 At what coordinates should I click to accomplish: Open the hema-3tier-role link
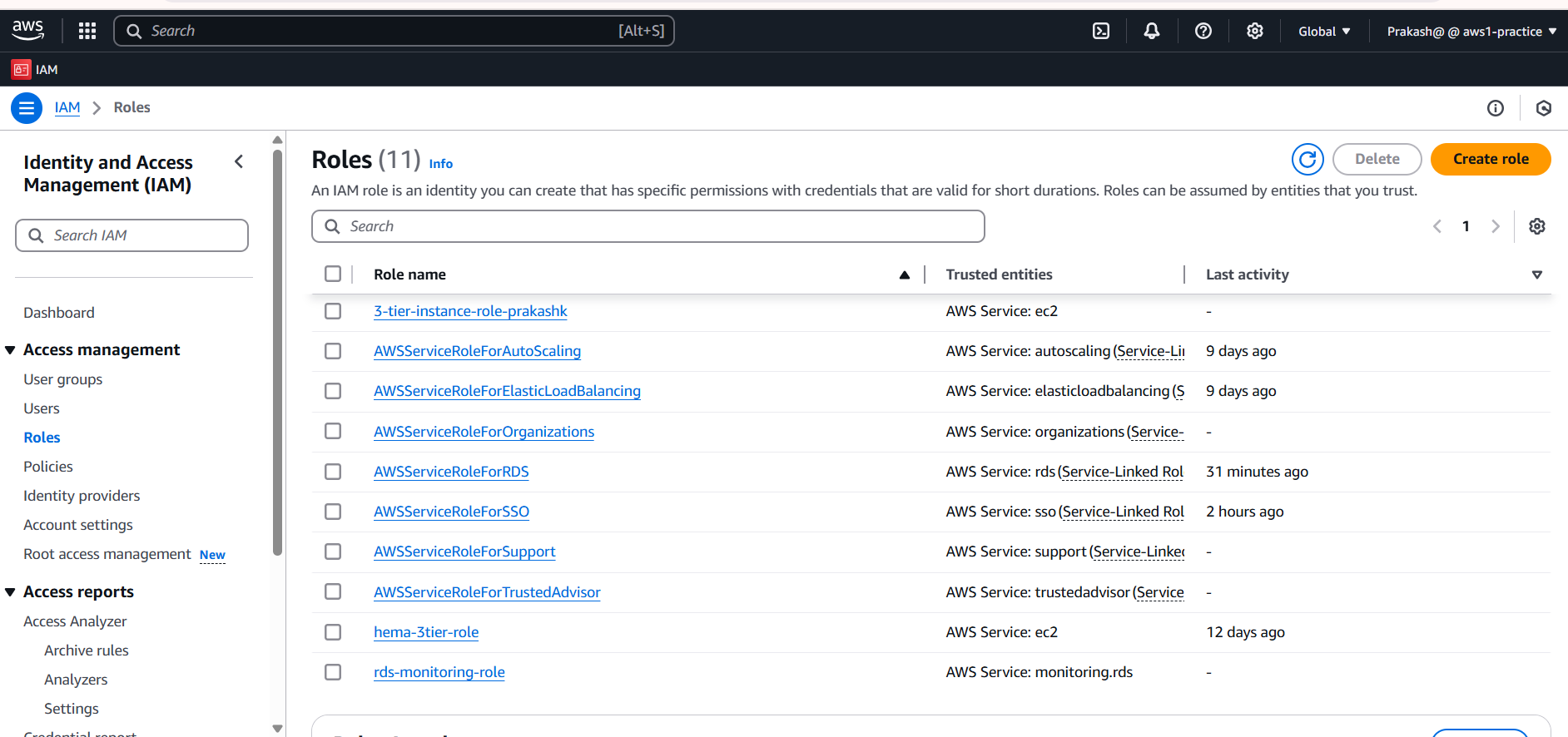[x=426, y=632]
